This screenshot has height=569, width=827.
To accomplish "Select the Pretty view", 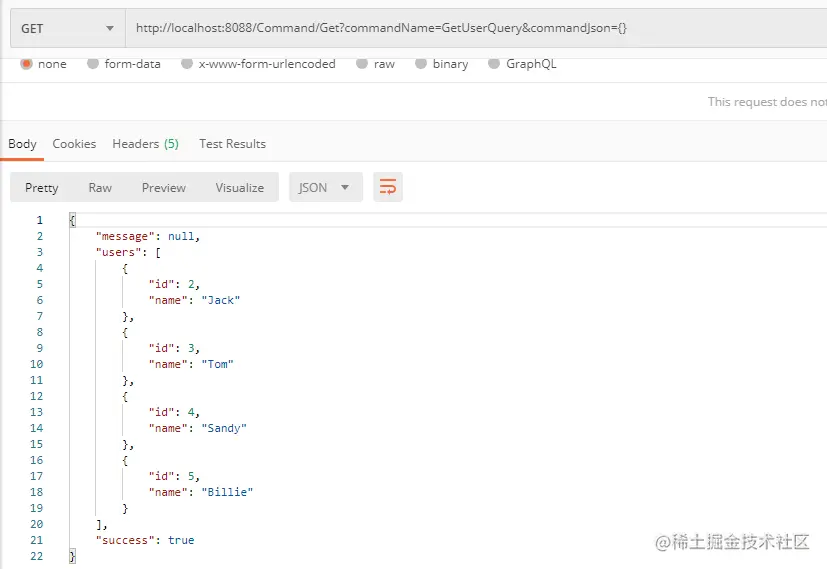I will pos(42,188).
